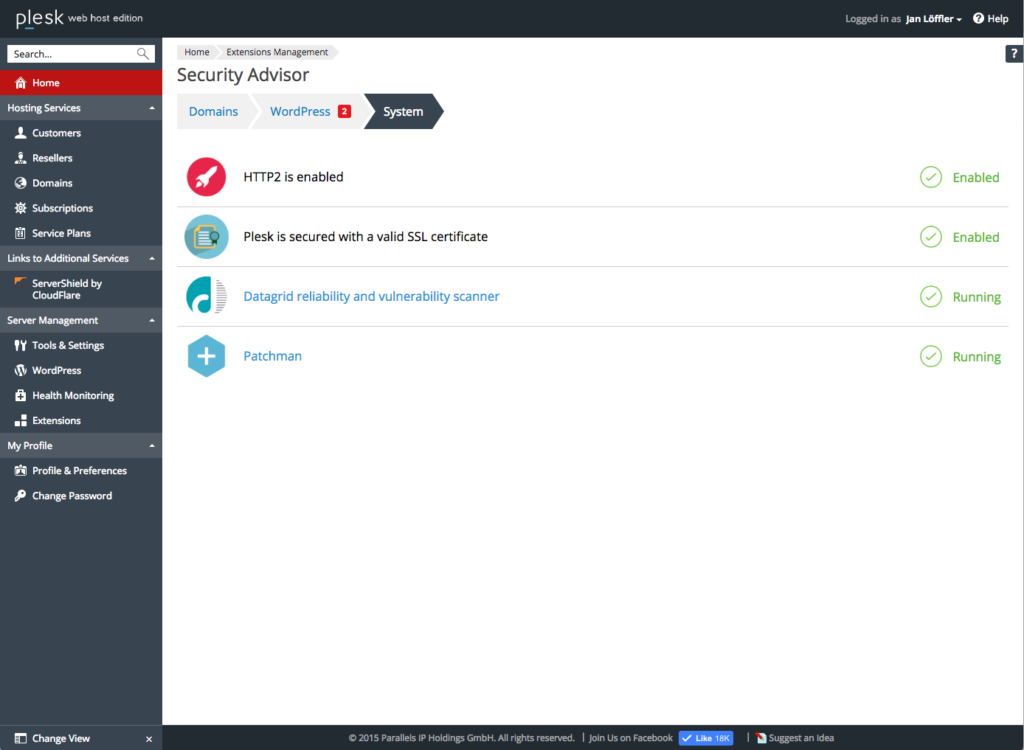This screenshot has width=1024, height=750.
Task: Open Extensions in sidebar
Action: click(81, 420)
